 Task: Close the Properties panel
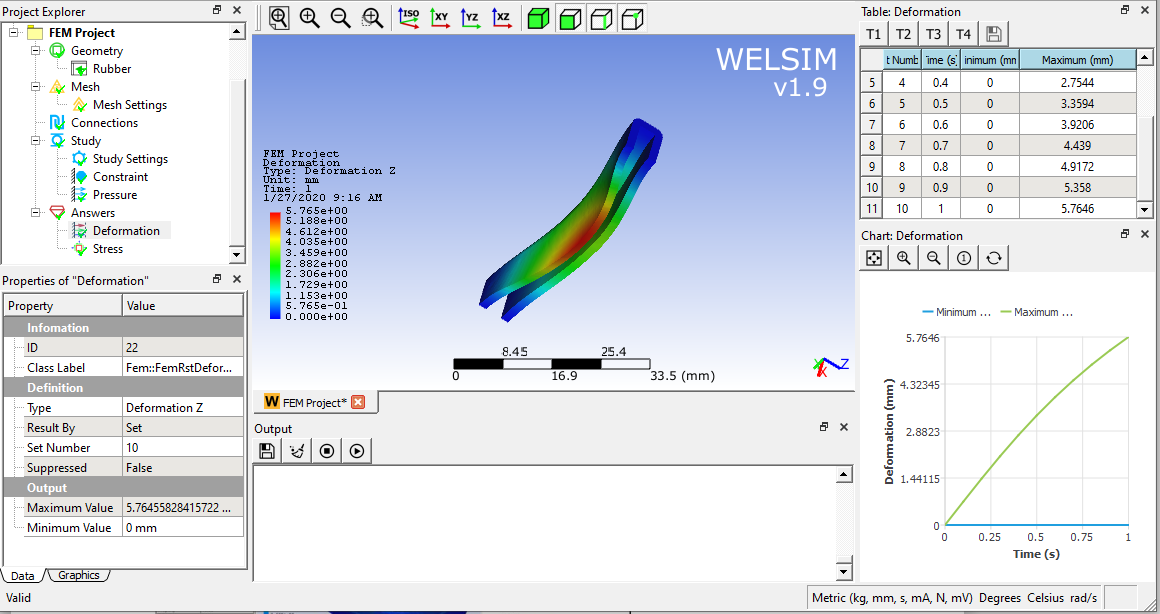coord(237,279)
